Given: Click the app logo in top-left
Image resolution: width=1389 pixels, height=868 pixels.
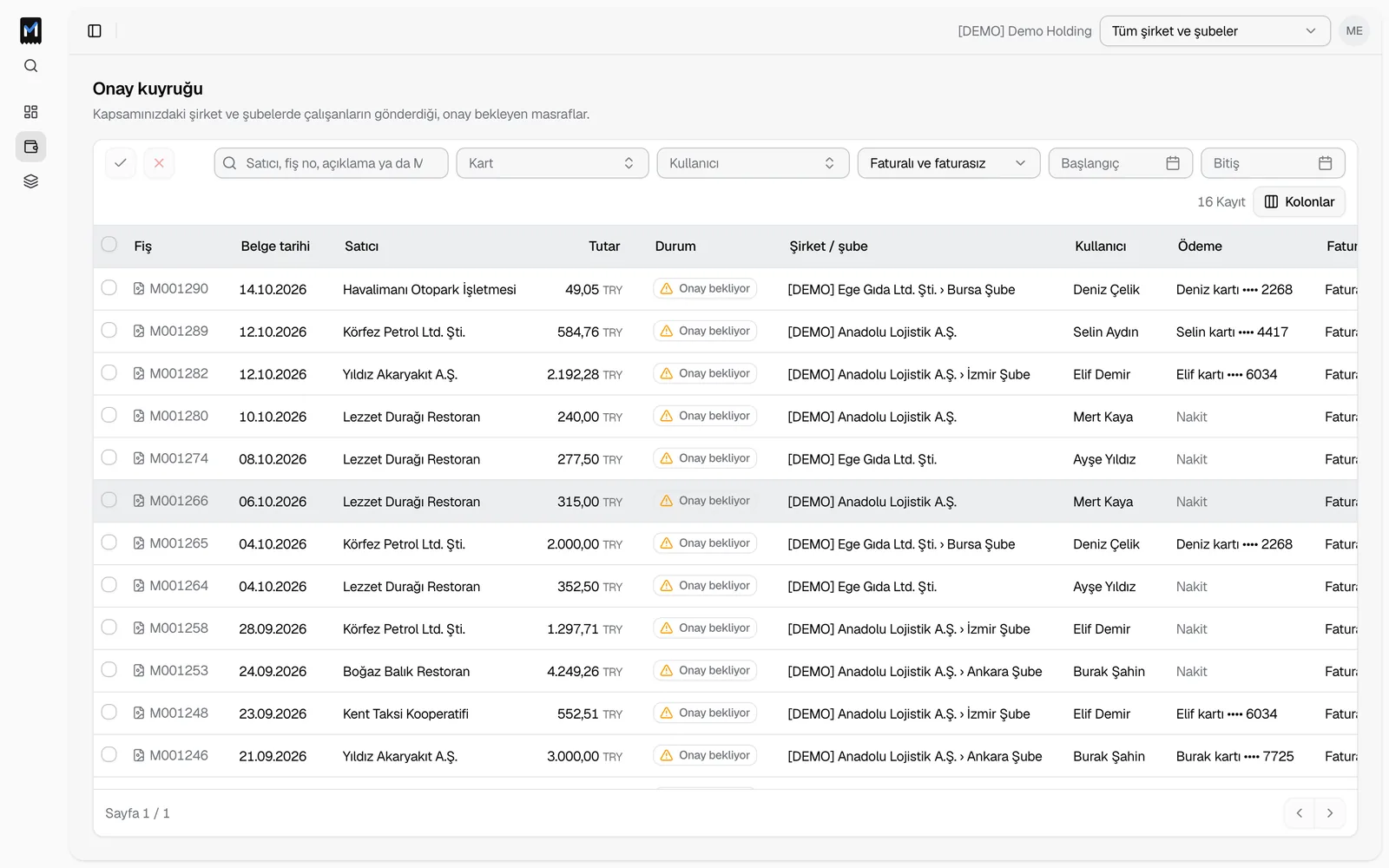Looking at the screenshot, I should pos(30,30).
